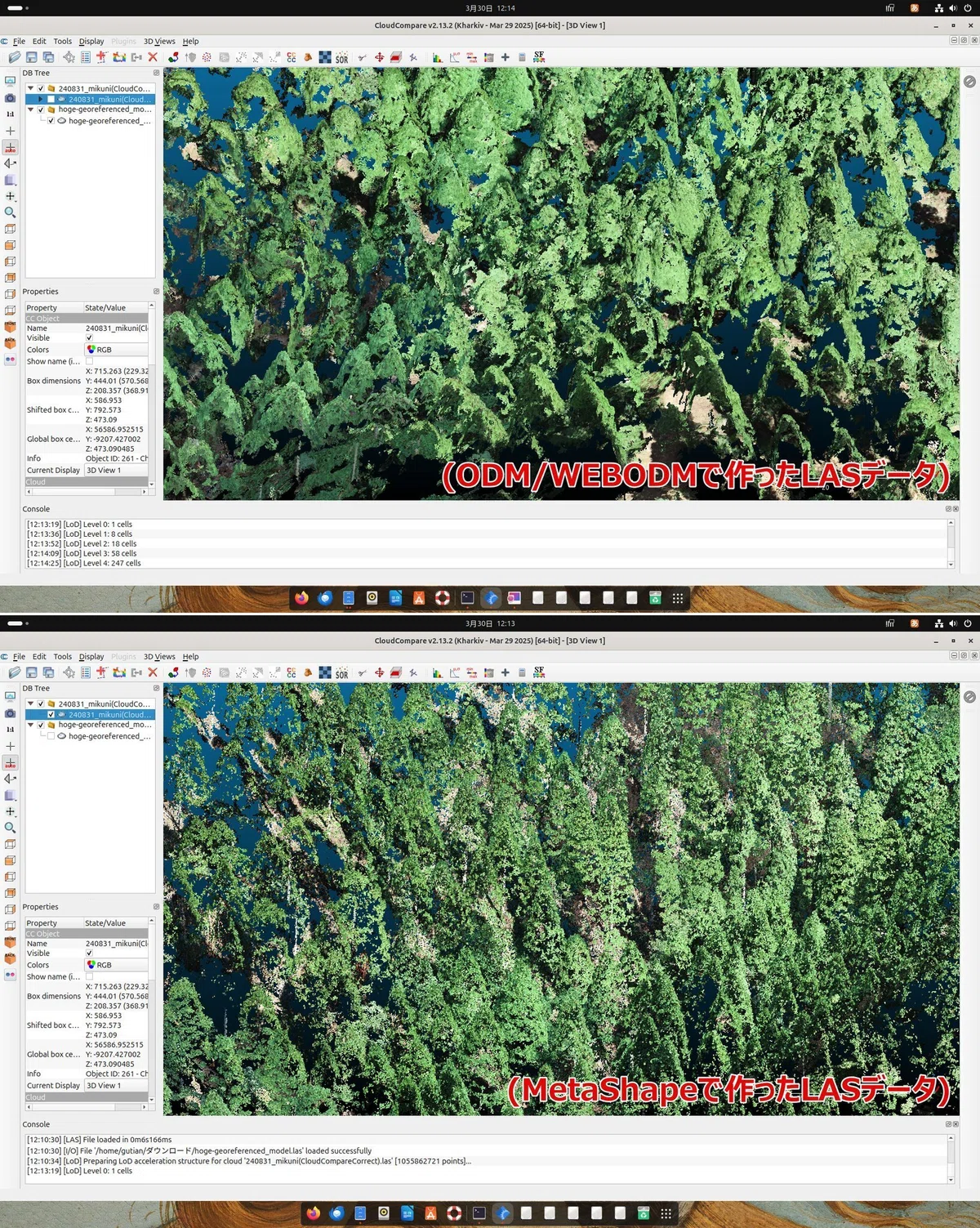Open Current Display dropdown in the MetaShape window
This screenshot has height=1228, width=980.
pos(117,1086)
